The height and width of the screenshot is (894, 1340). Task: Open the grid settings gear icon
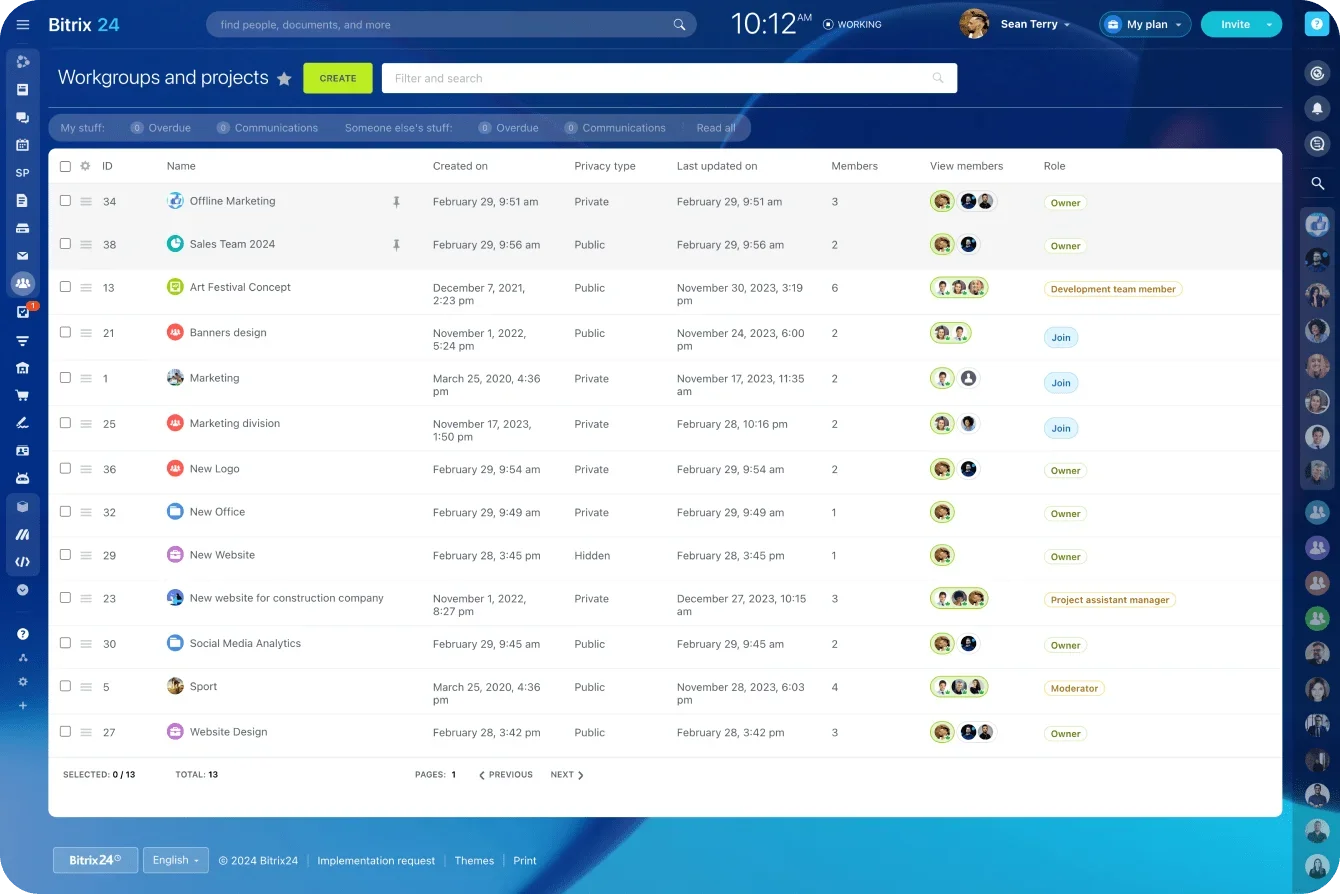[85, 166]
